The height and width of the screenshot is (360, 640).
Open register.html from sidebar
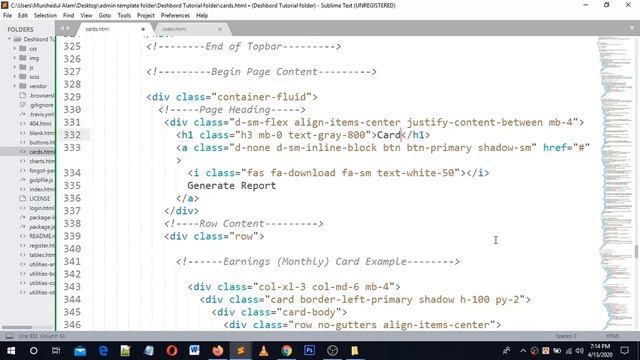click(41, 246)
